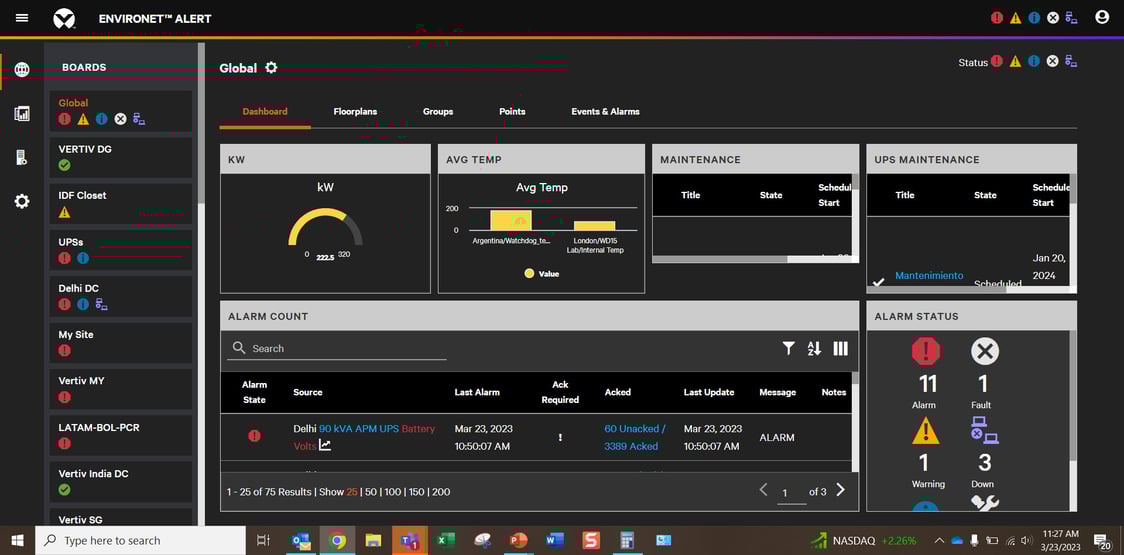Show 50 results per page

[x=368, y=492]
